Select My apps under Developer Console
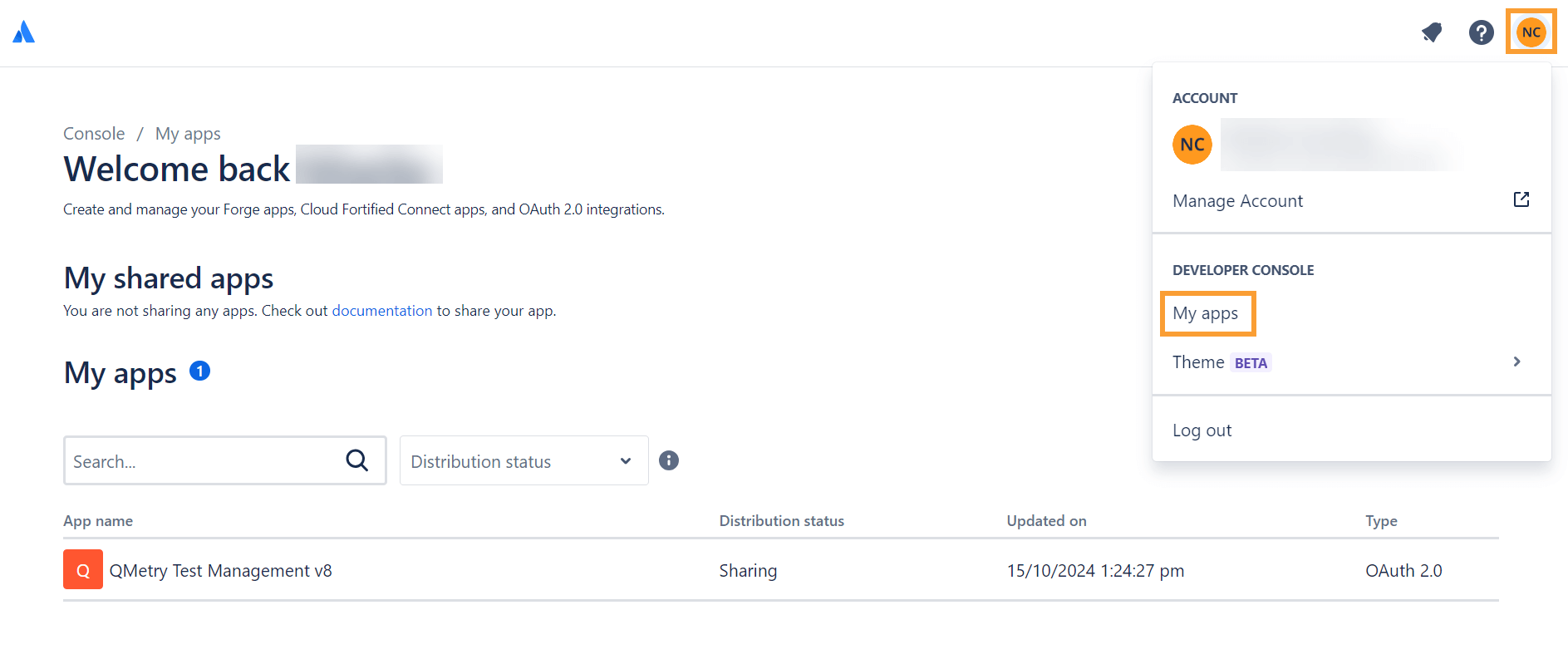This screenshot has width=1568, height=659. 1207,313
